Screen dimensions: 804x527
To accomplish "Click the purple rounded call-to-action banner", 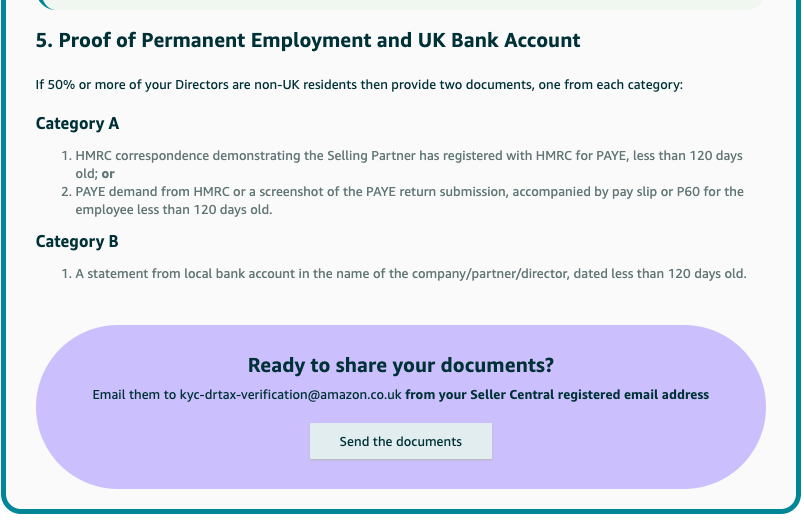I will 400,407.
